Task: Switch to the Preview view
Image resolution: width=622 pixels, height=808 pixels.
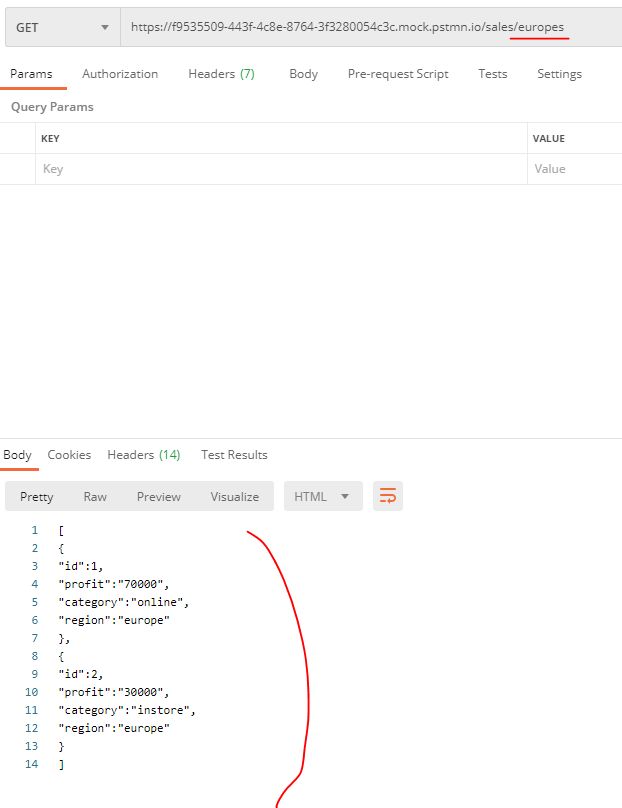Action: point(159,497)
